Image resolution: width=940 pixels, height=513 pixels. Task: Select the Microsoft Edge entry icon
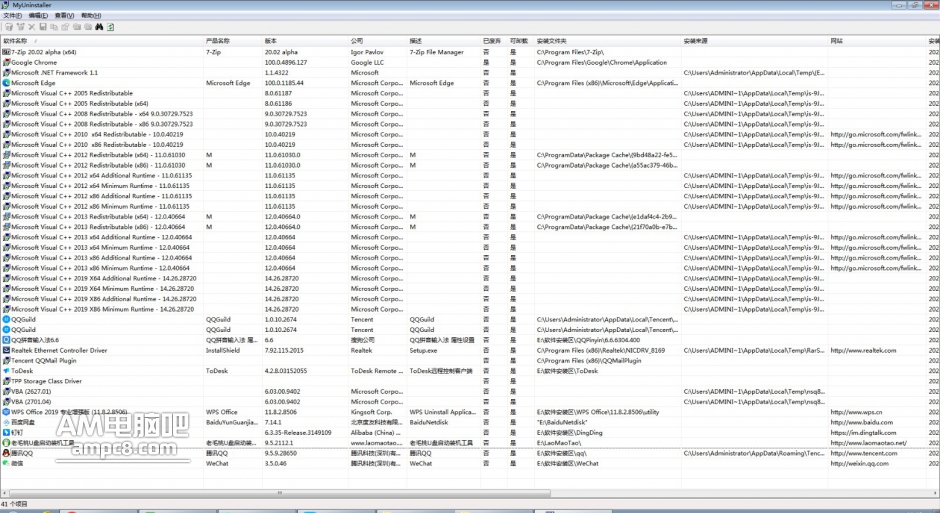[x=6, y=83]
